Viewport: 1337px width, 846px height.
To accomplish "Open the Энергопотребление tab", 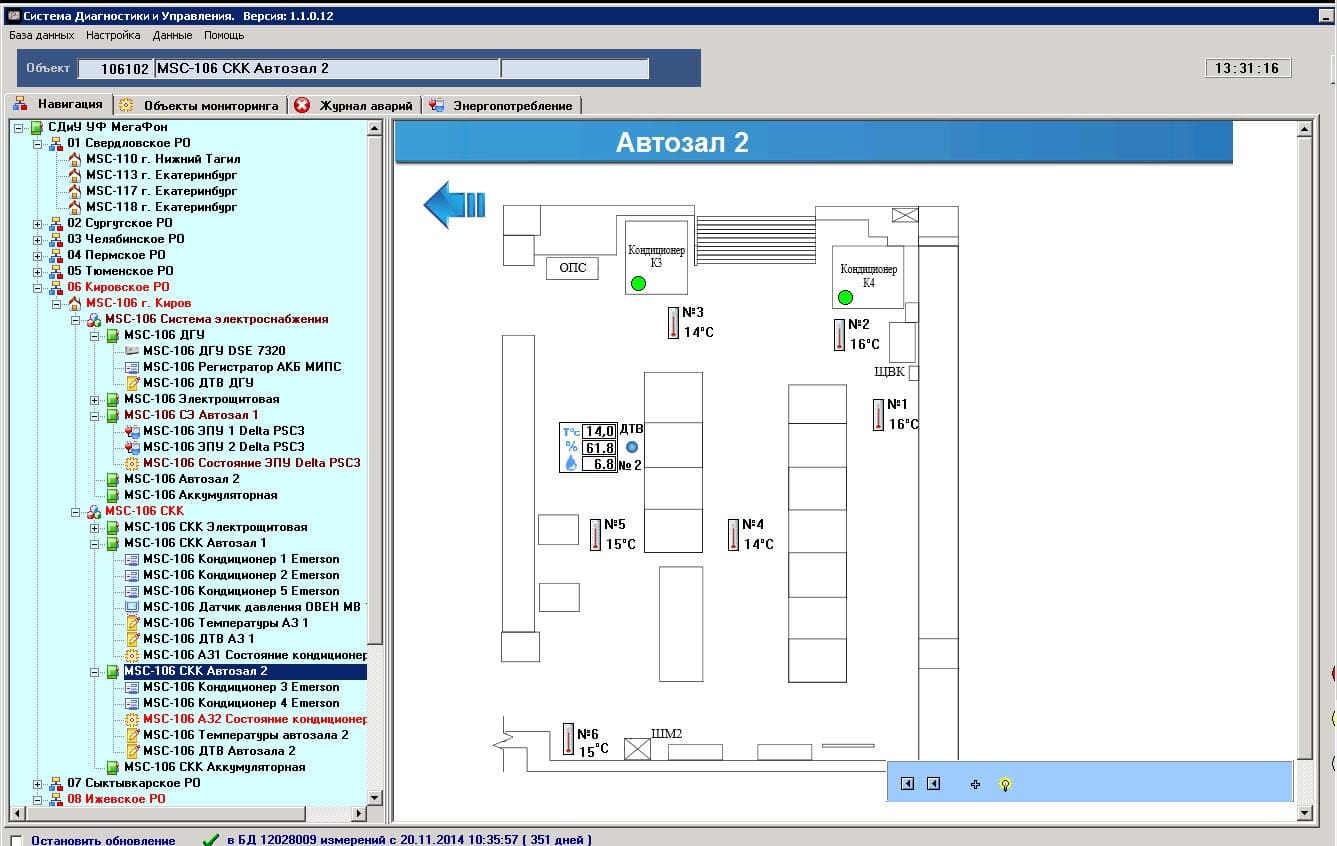I will pyautogui.click(x=501, y=105).
